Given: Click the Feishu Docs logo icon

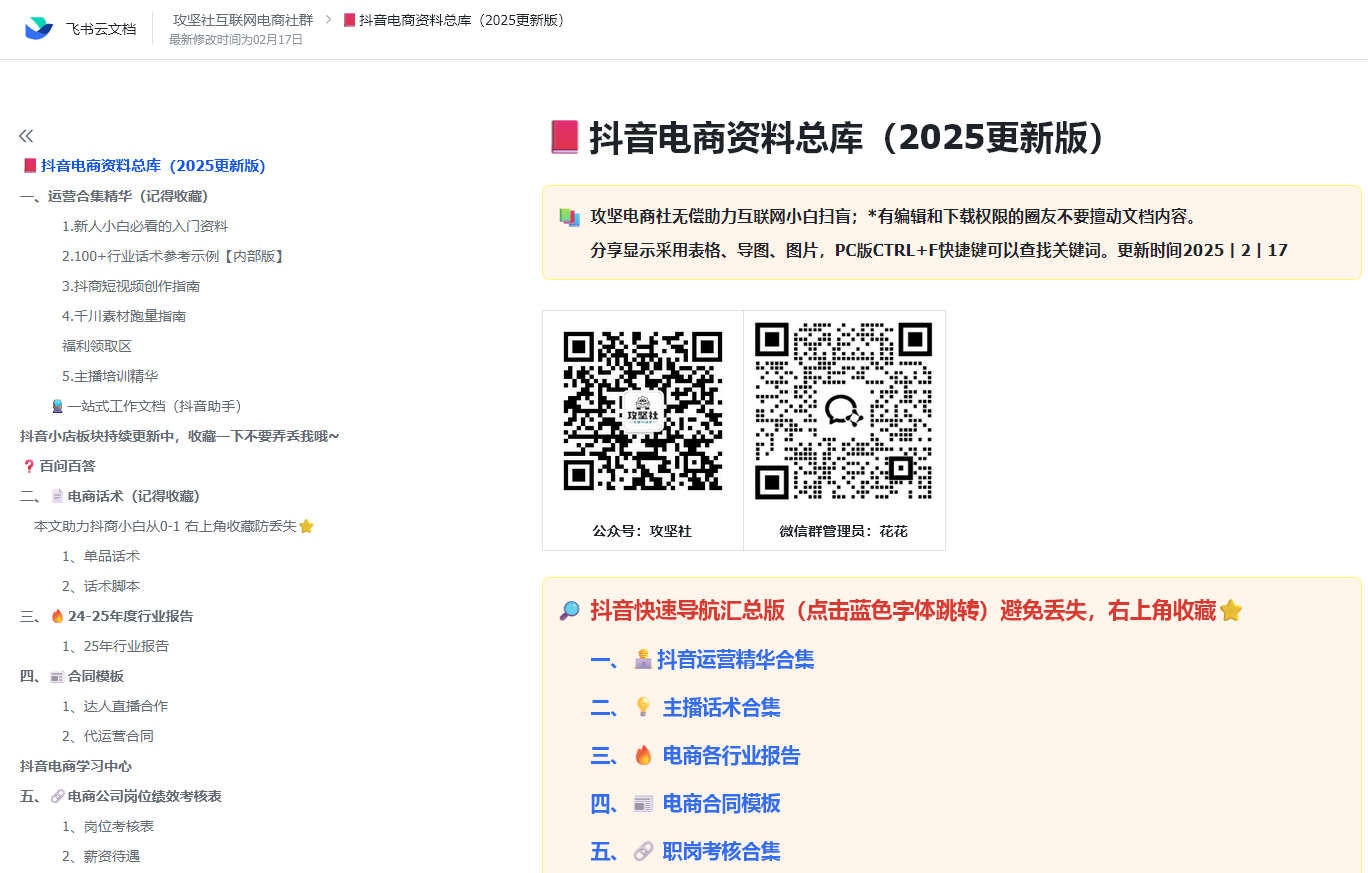Looking at the screenshot, I should (x=39, y=28).
